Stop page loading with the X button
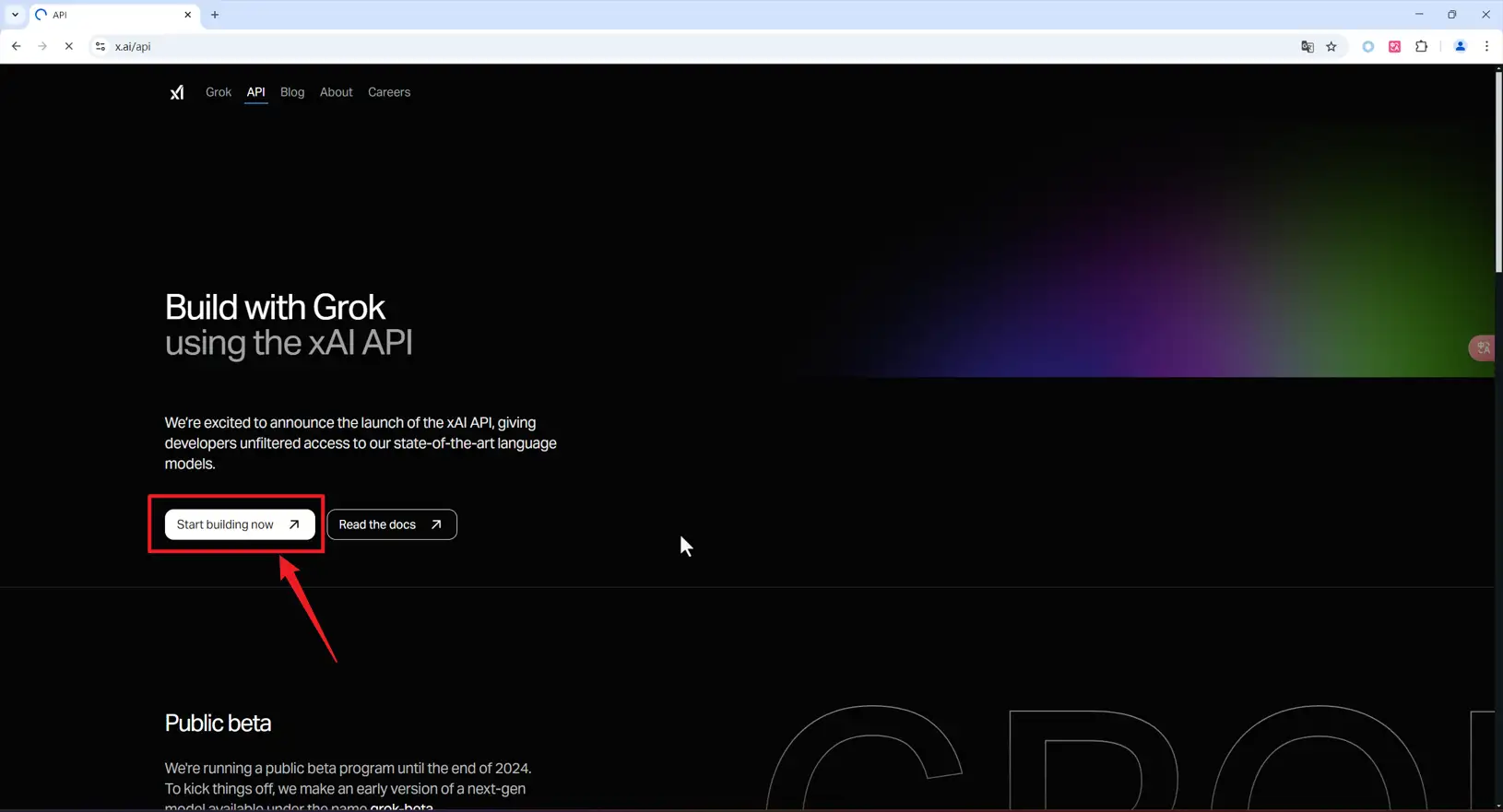This screenshot has width=1503, height=812. coord(68,47)
